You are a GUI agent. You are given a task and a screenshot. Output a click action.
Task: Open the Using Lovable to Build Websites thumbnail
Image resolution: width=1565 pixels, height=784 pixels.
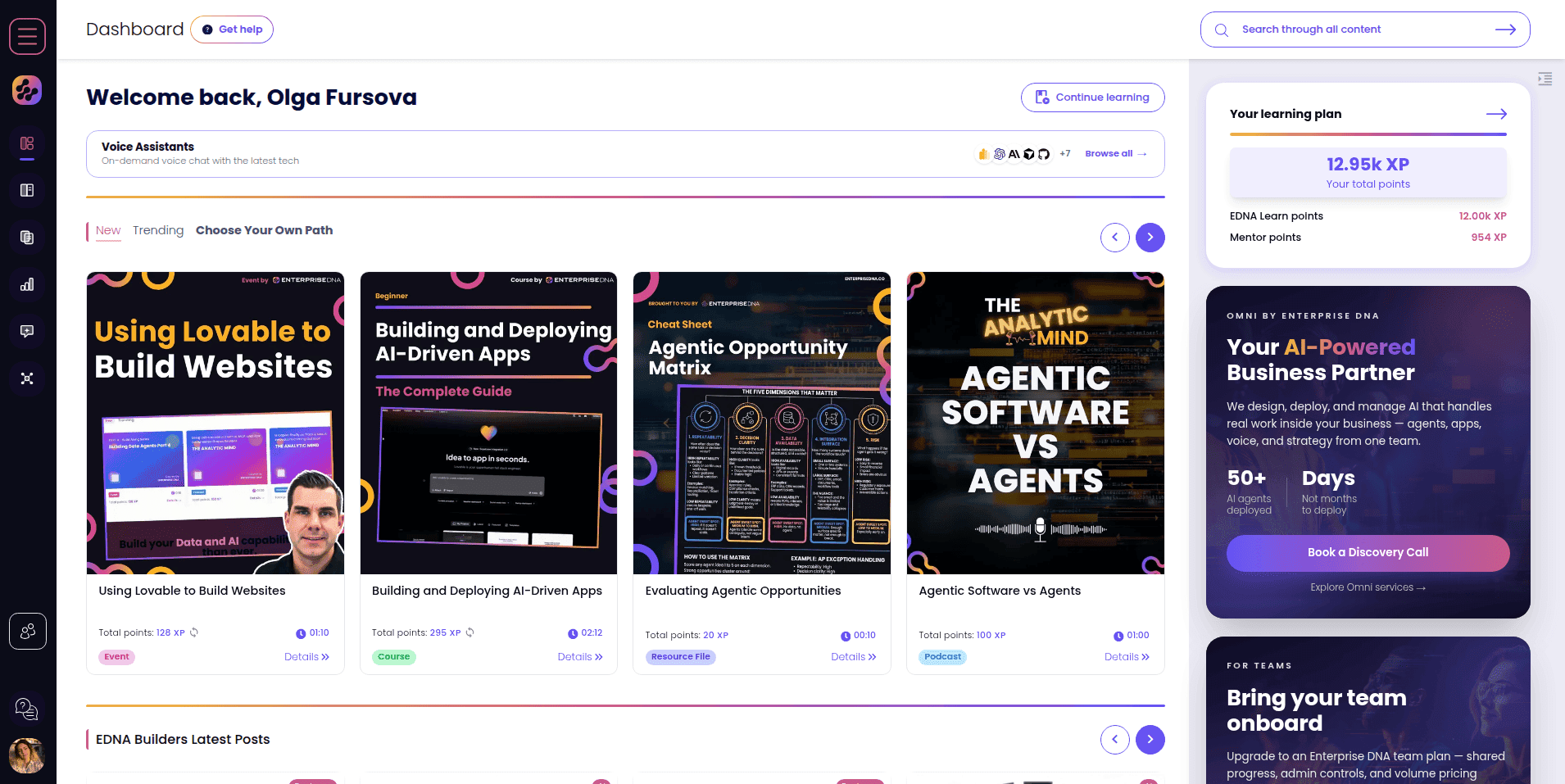coord(215,423)
